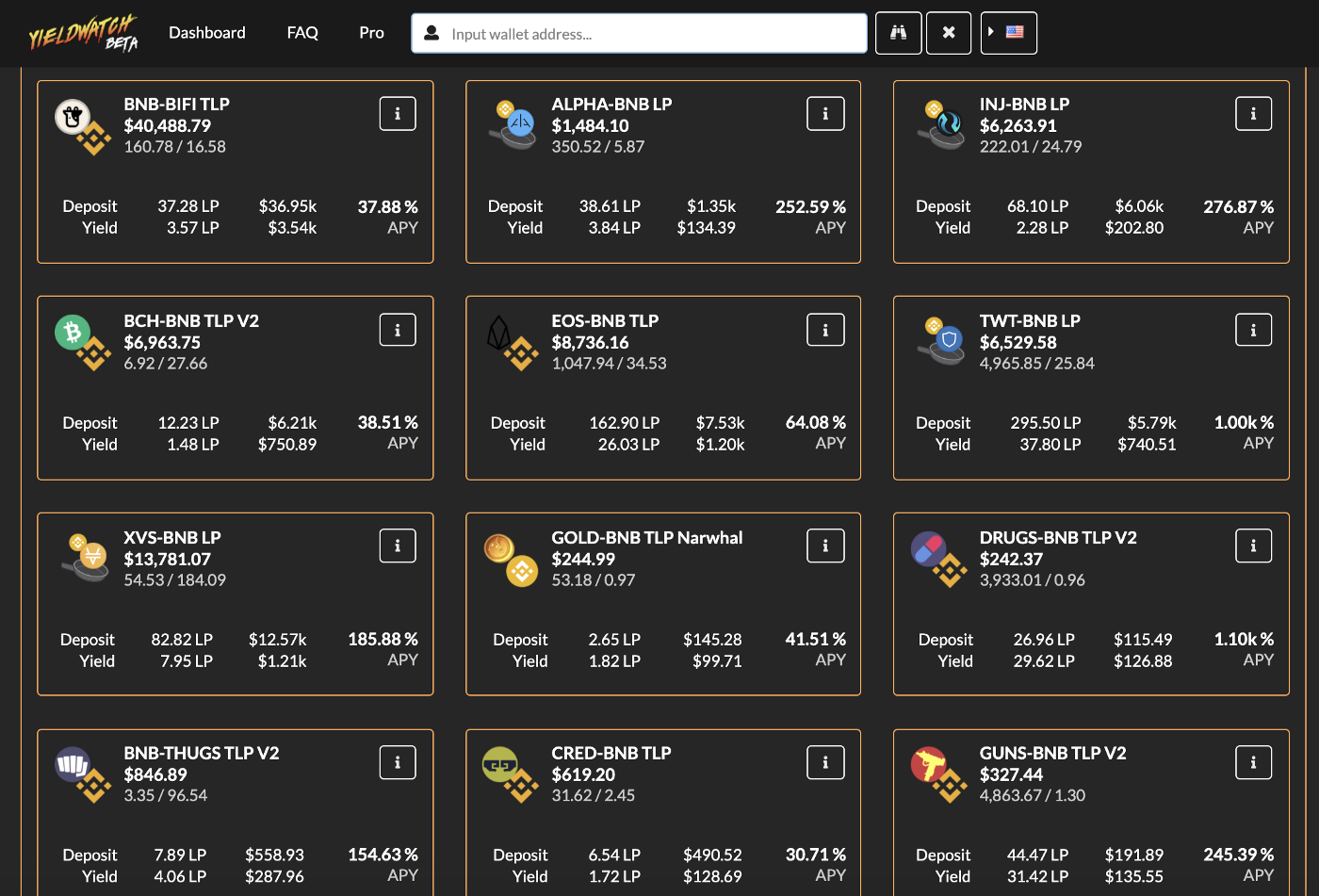This screenshot has height=896, width=1319.
Task: Clear wallet address with the X button
Action: [x=949, y=33]
